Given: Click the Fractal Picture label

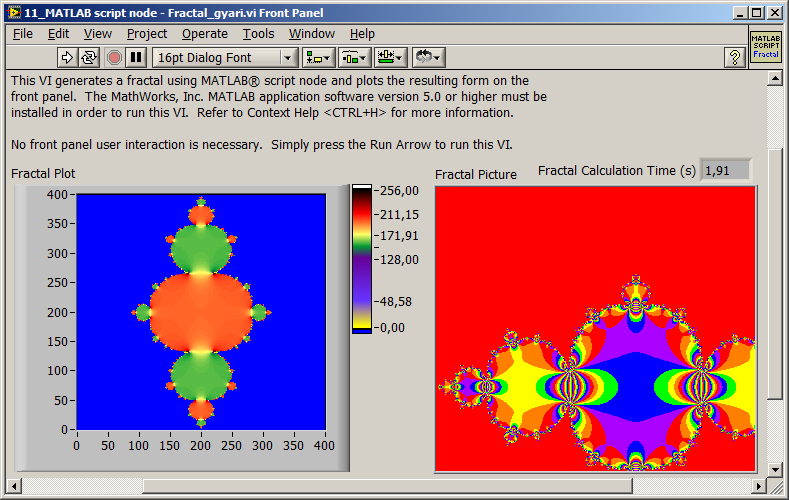Looking at the screenshot, I should click(476, 175).
